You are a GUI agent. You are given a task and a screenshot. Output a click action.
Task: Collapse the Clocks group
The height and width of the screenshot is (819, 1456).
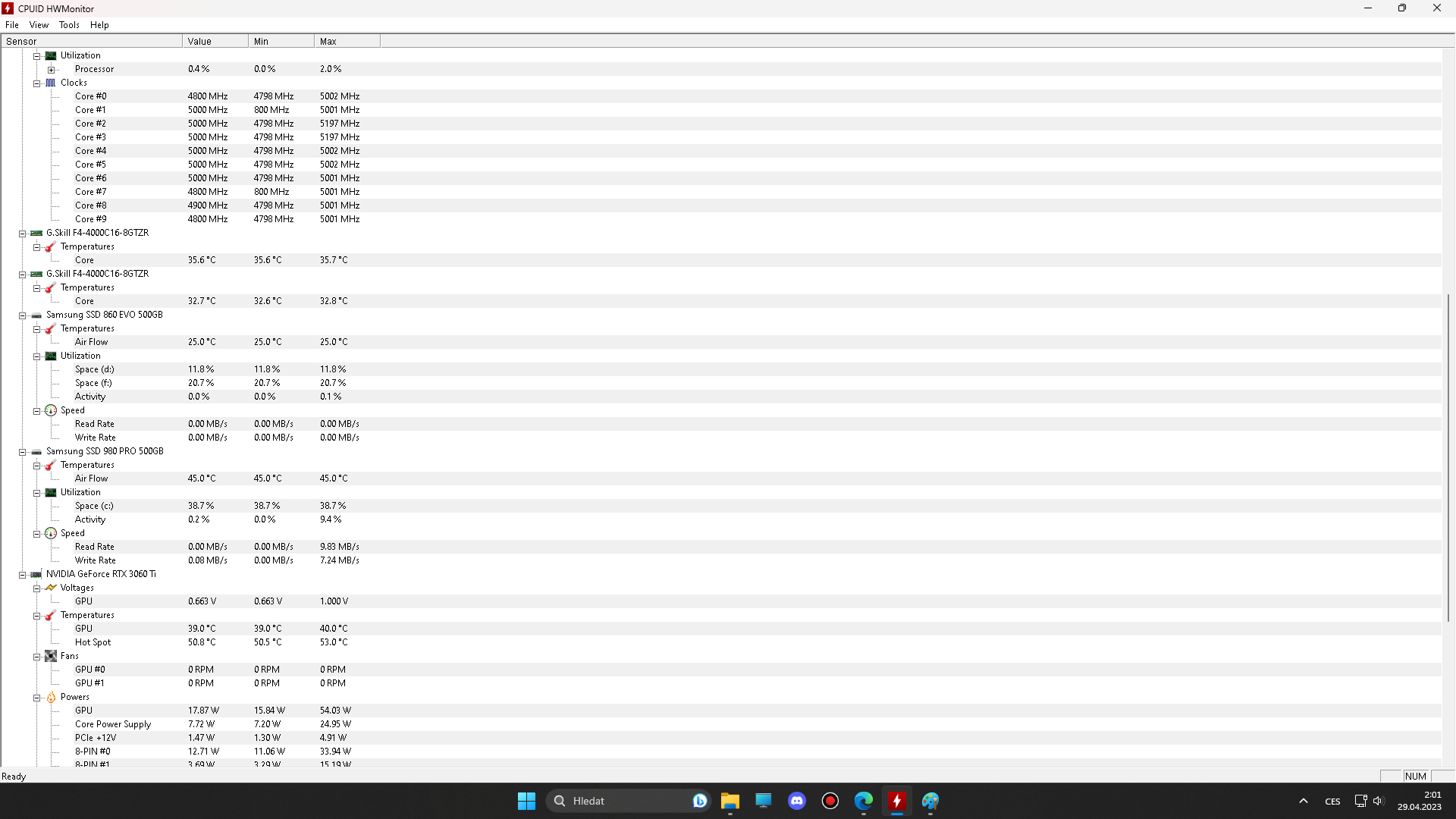click(x=36, y=83)
